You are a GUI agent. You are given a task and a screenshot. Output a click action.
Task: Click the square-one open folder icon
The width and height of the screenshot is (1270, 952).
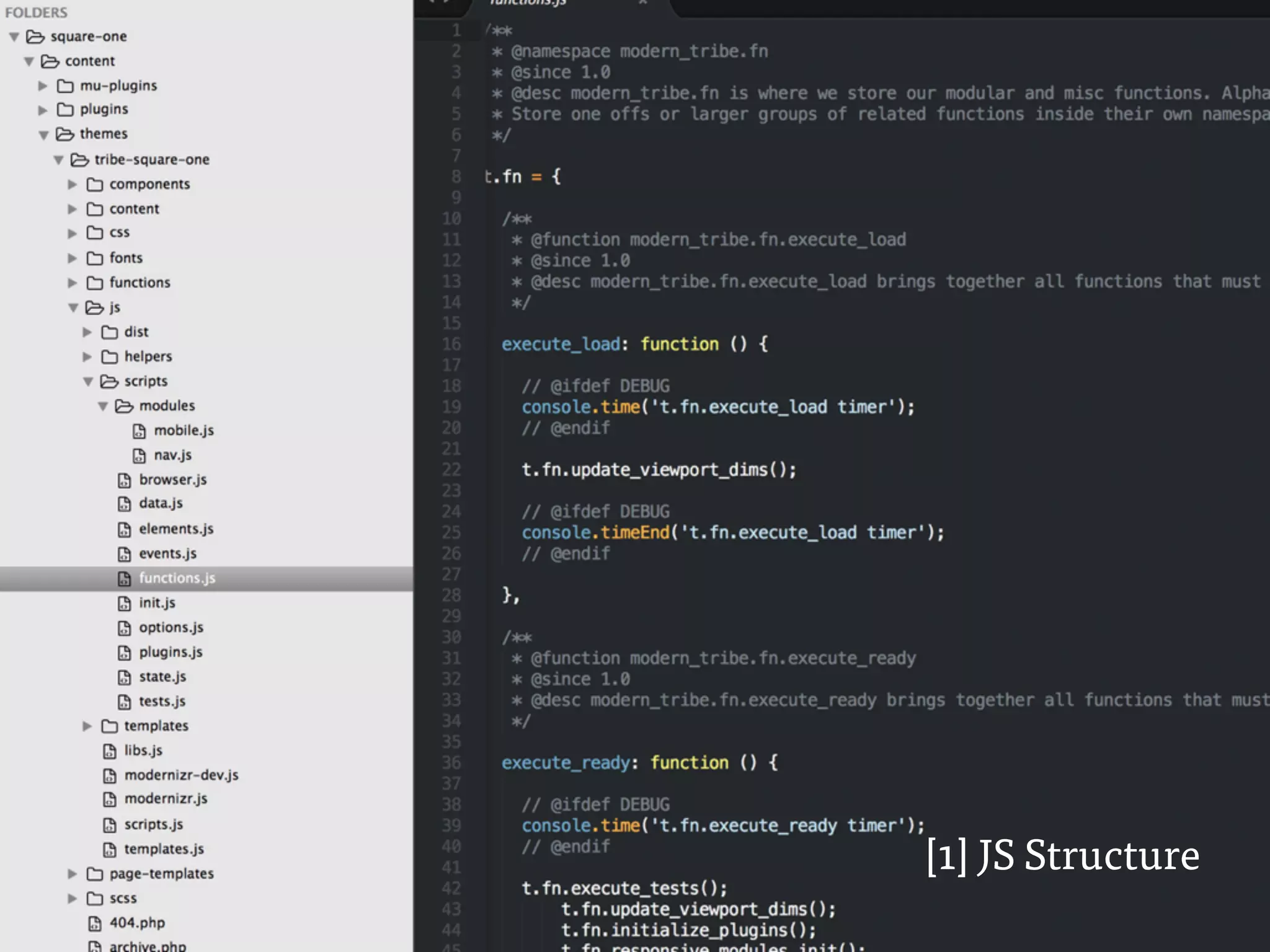35,37
